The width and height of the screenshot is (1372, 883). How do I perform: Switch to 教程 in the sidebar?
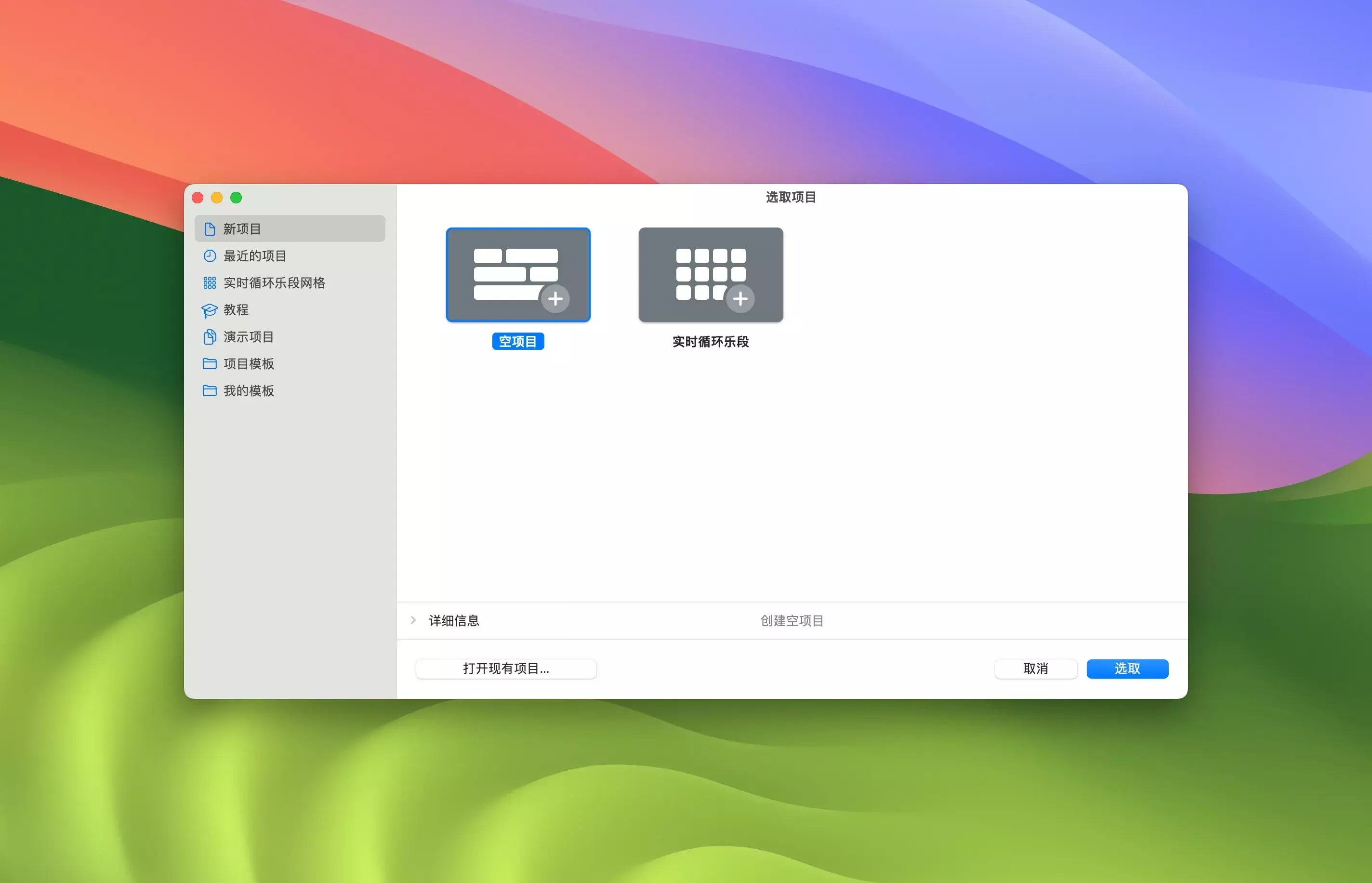point(236,309)
